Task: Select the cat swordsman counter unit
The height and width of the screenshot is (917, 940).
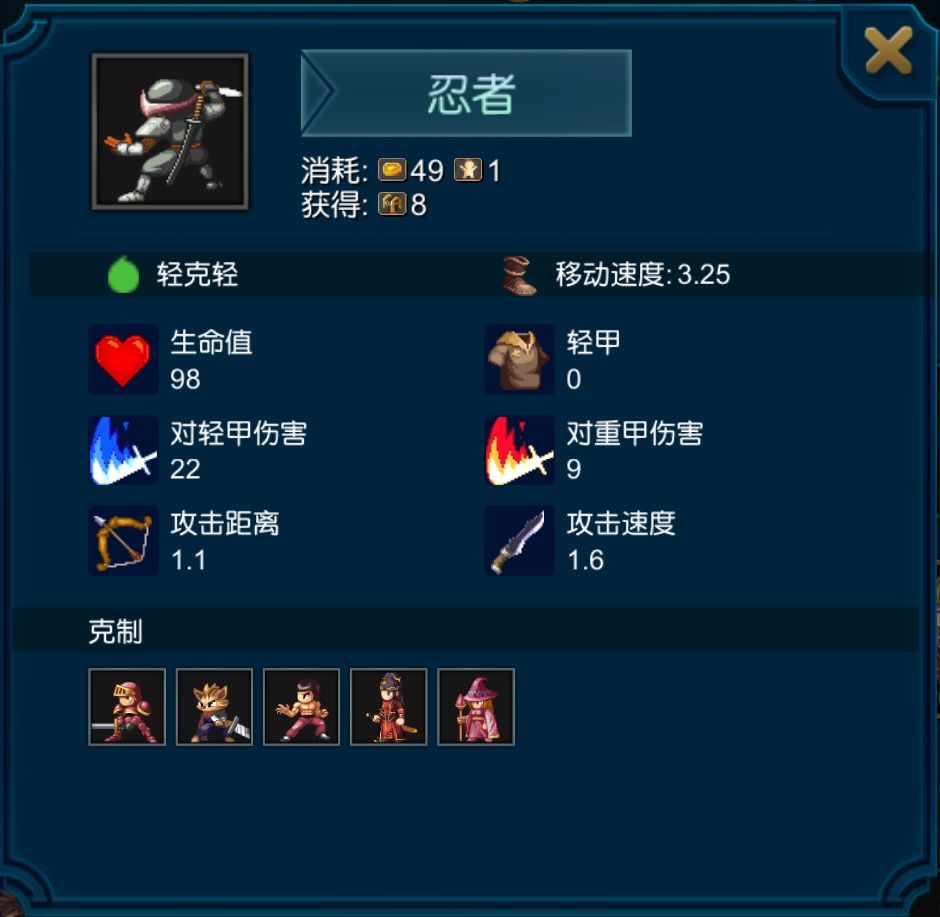Action: click(x=215, y=707)
